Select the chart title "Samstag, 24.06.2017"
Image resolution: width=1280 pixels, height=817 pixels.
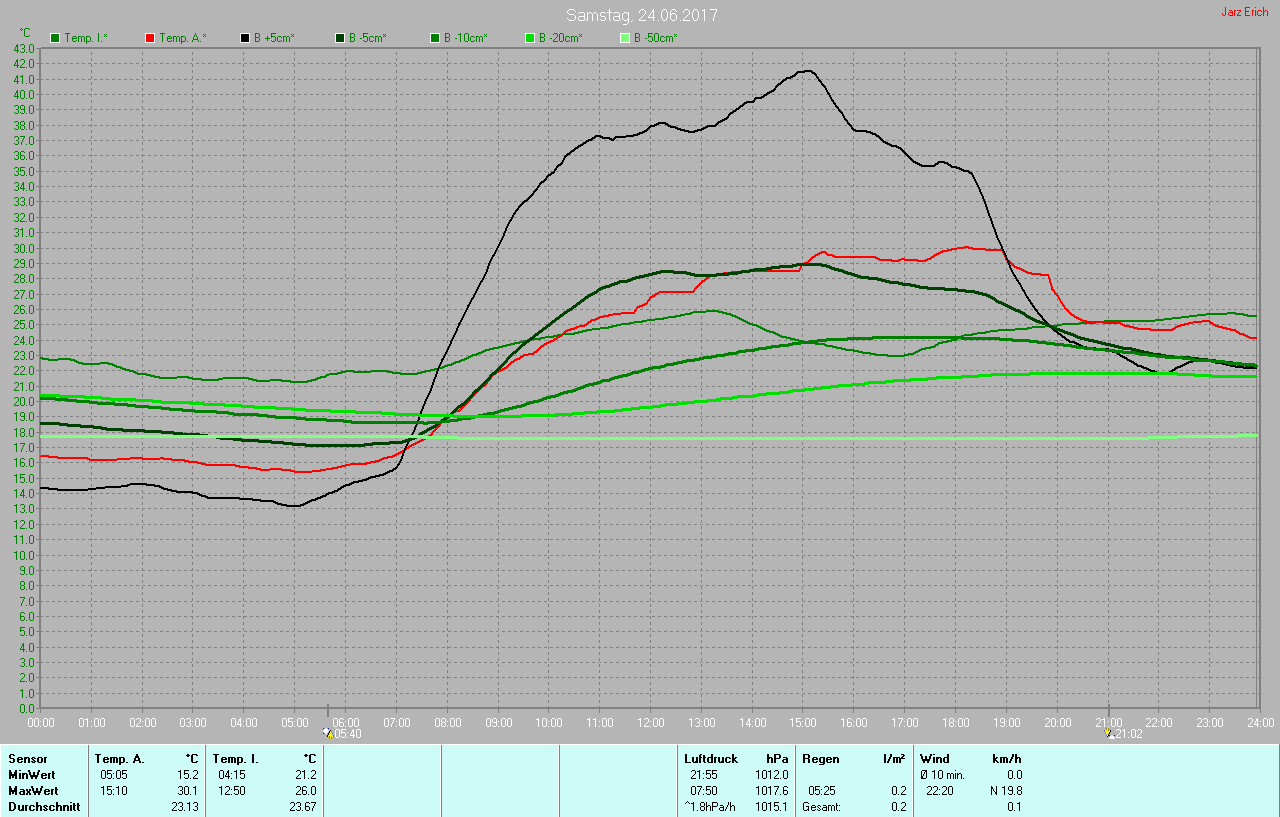[x=641, y=15]
